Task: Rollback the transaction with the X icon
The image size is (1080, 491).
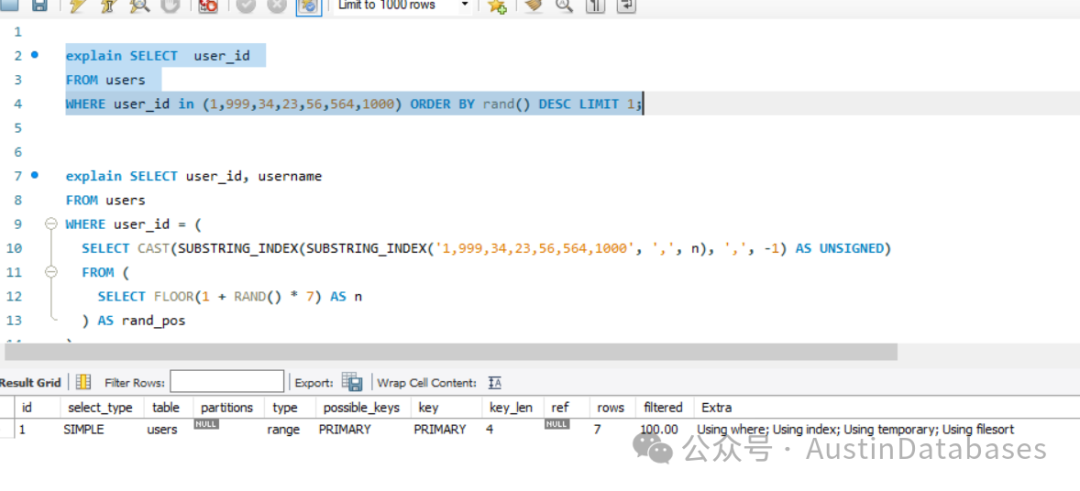Action: pos(277,6)
